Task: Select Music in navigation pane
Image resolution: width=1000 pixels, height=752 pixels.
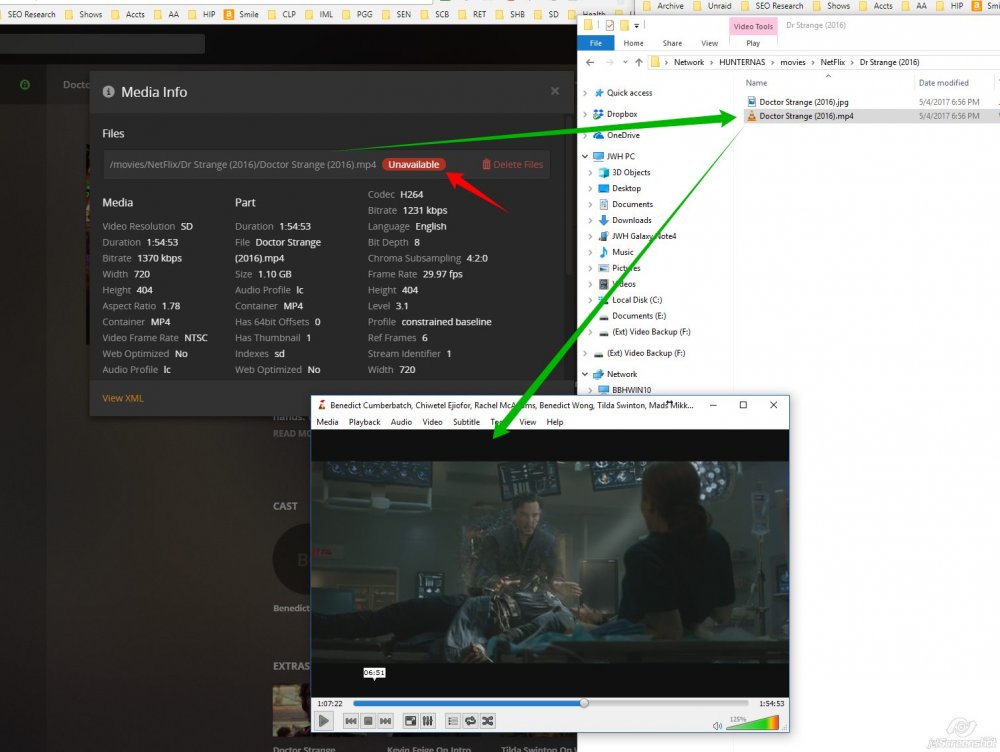Action: click(x=622, y=252)
